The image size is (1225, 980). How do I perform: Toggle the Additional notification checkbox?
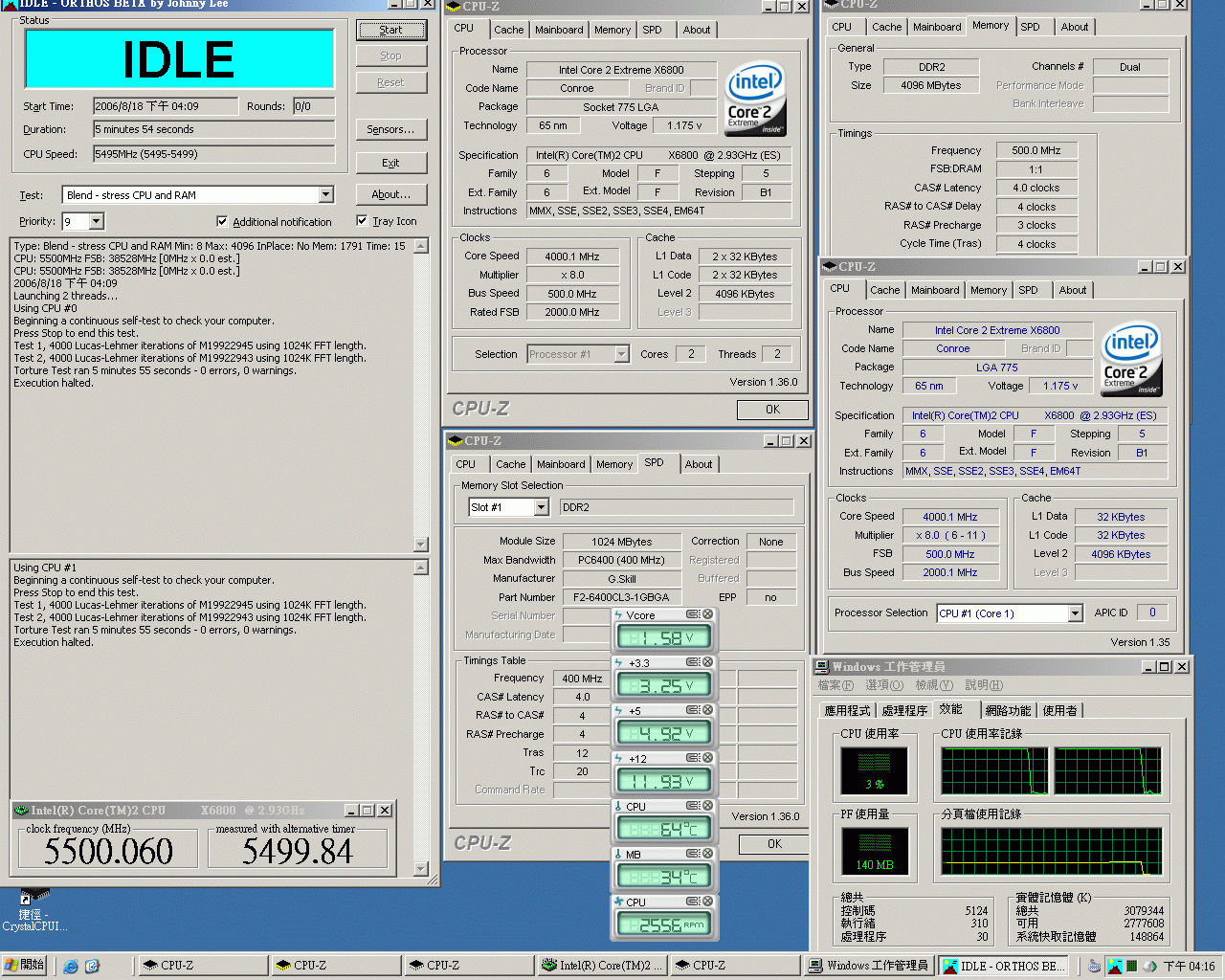[x=222, y=221]
